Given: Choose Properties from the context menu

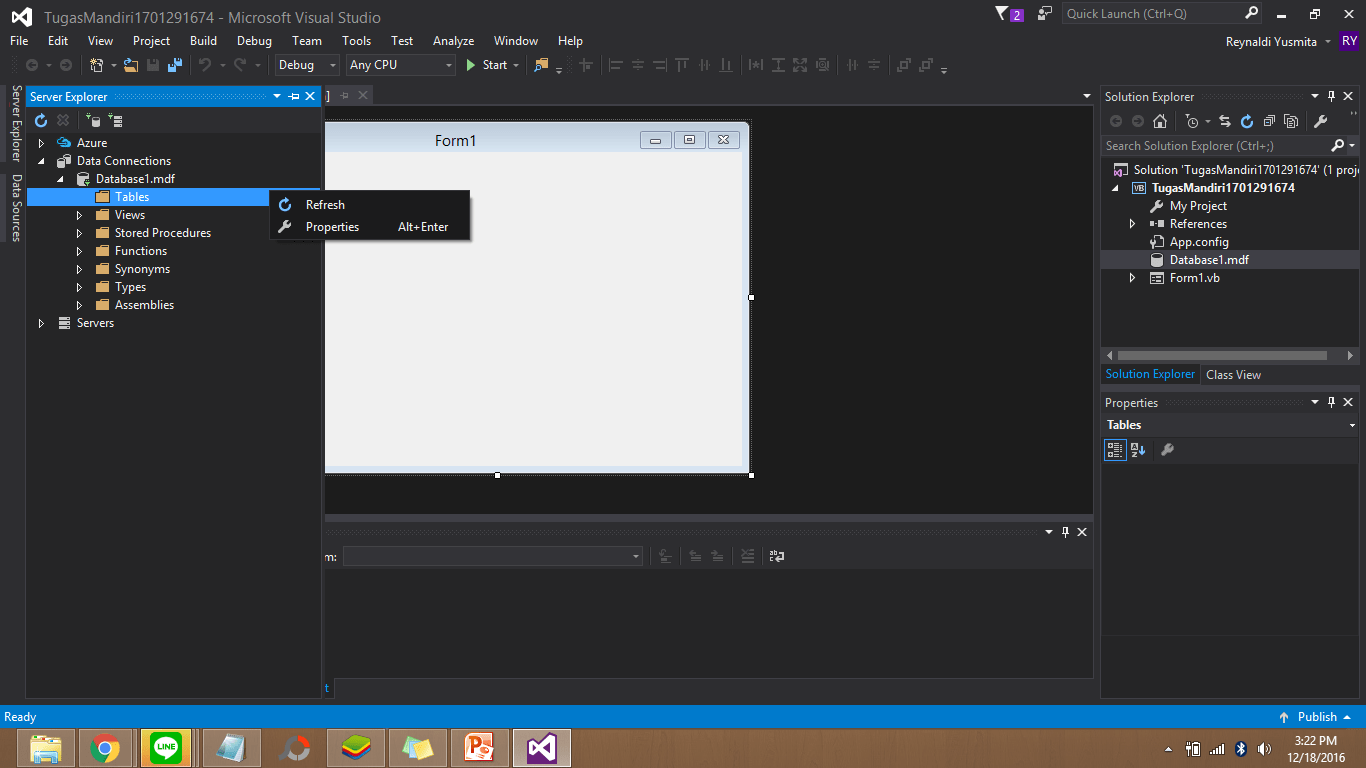Looking at the screenshot, I should click(369, 227).
